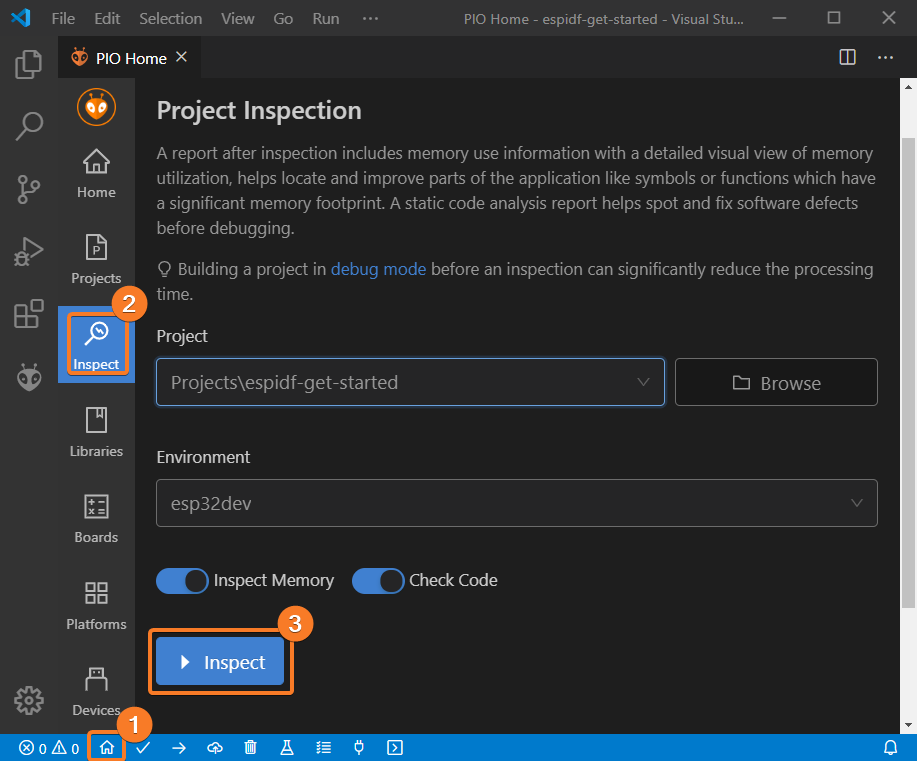Open the editor More Actions ellipsis
Screen dimensions: 917x761
[x=885, y=57]
